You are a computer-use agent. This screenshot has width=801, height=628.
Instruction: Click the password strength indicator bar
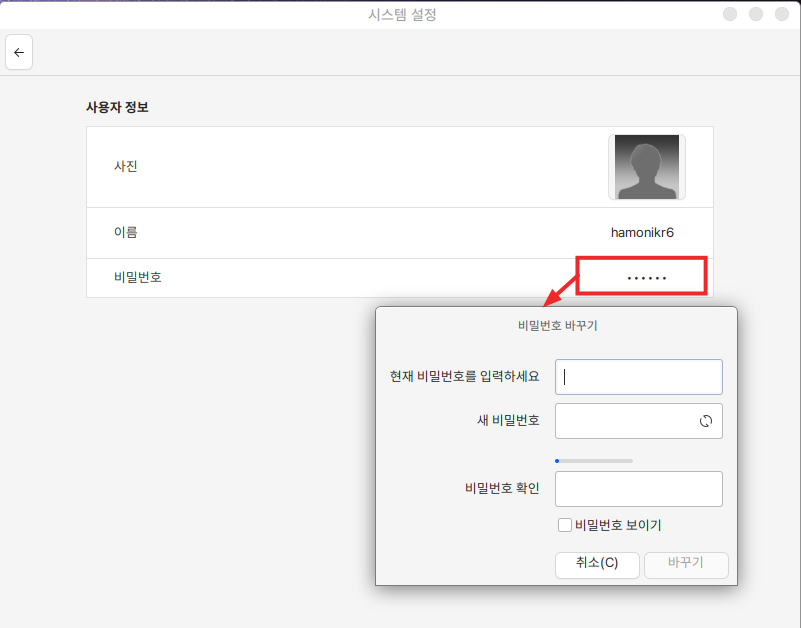[594, 461]
